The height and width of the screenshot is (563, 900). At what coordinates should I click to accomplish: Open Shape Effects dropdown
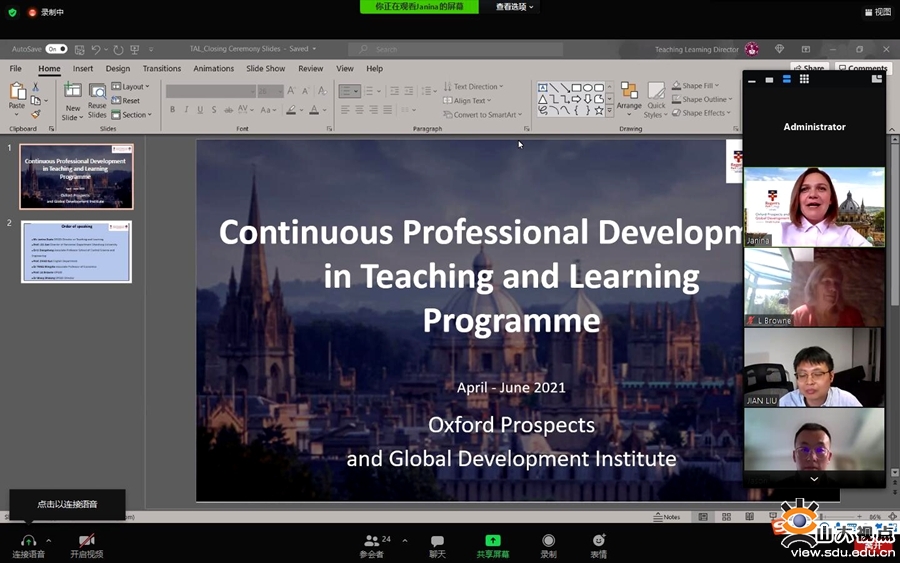tap(701, 113)
